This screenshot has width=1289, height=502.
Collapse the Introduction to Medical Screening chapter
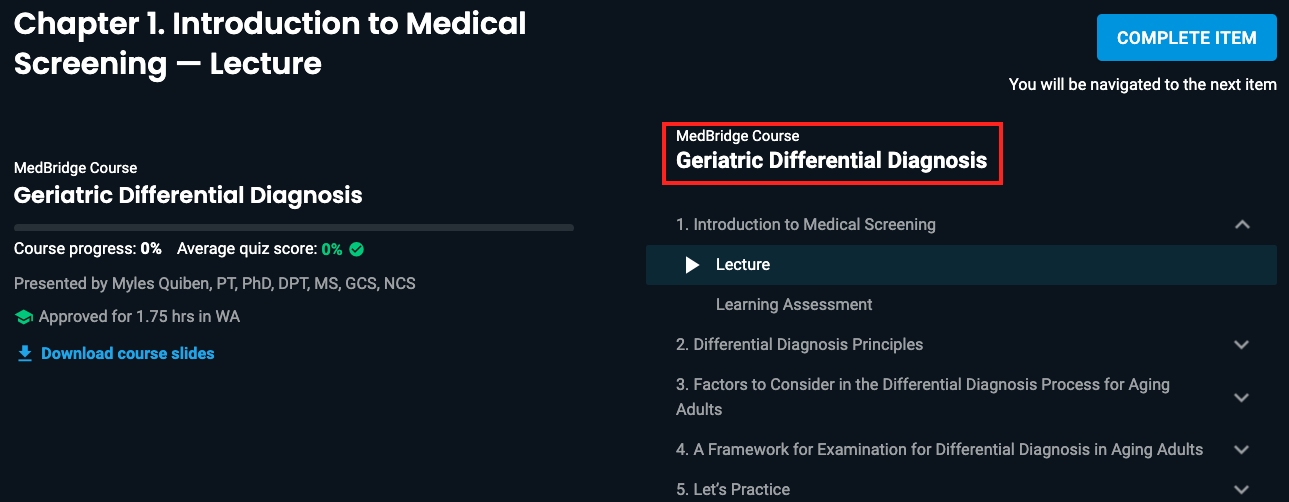tap(1242, 224)
